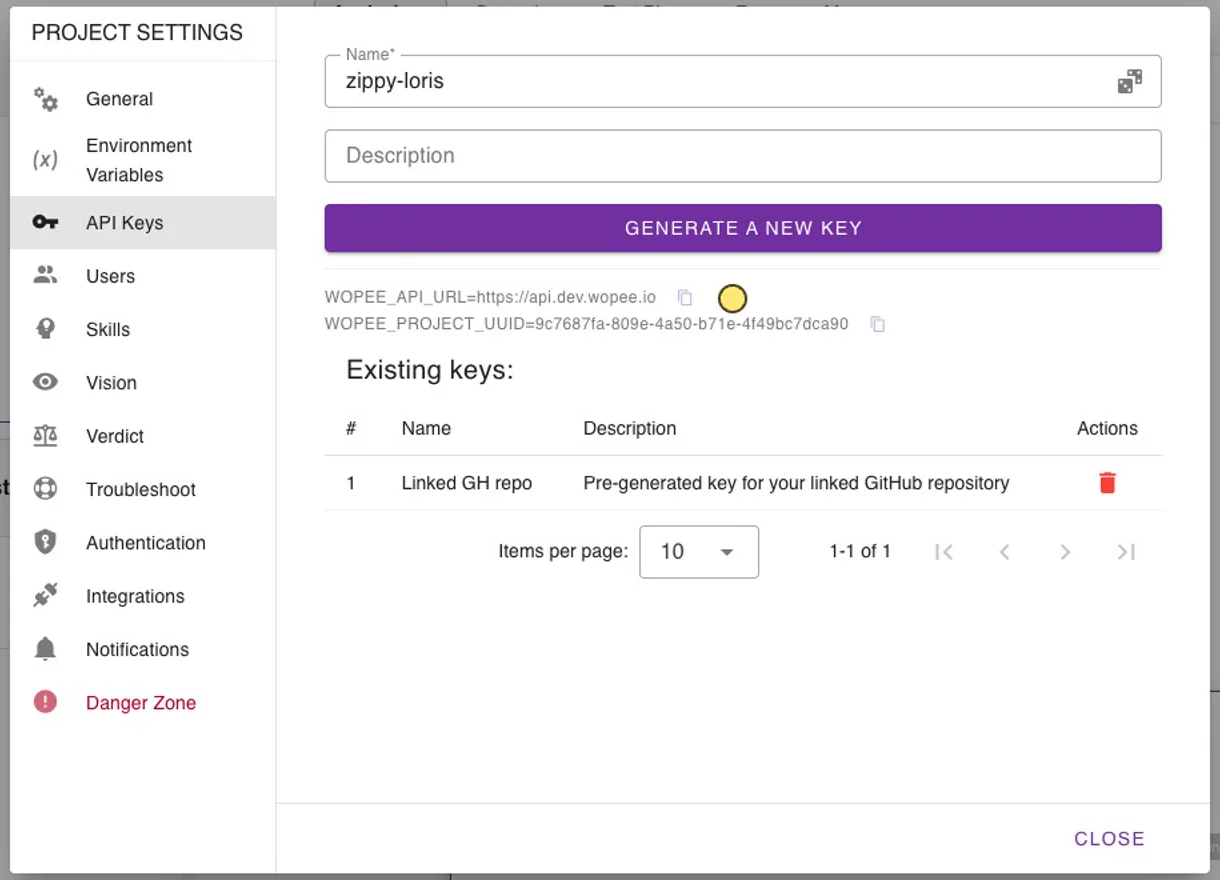Click the Notifications bell icon
1220x880 pixels.
coord(45,649)
